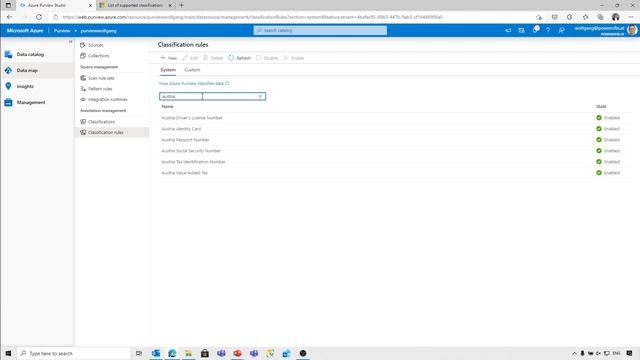Click the browser favorites star icon
Image resolution: width=640 pixels, height=360 pixels.
[585, 17]
